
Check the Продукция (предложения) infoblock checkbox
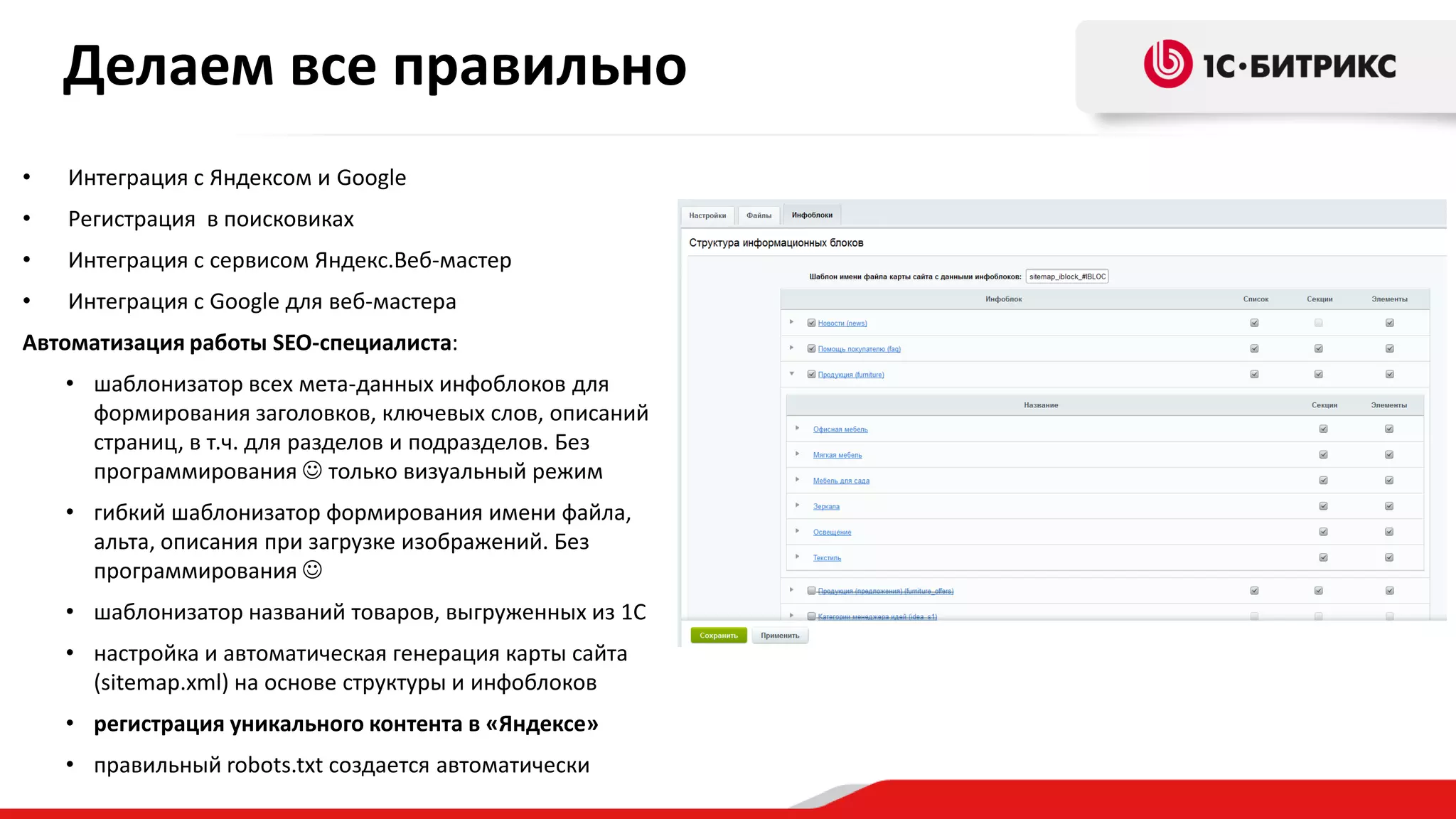(x=811, y=591)
